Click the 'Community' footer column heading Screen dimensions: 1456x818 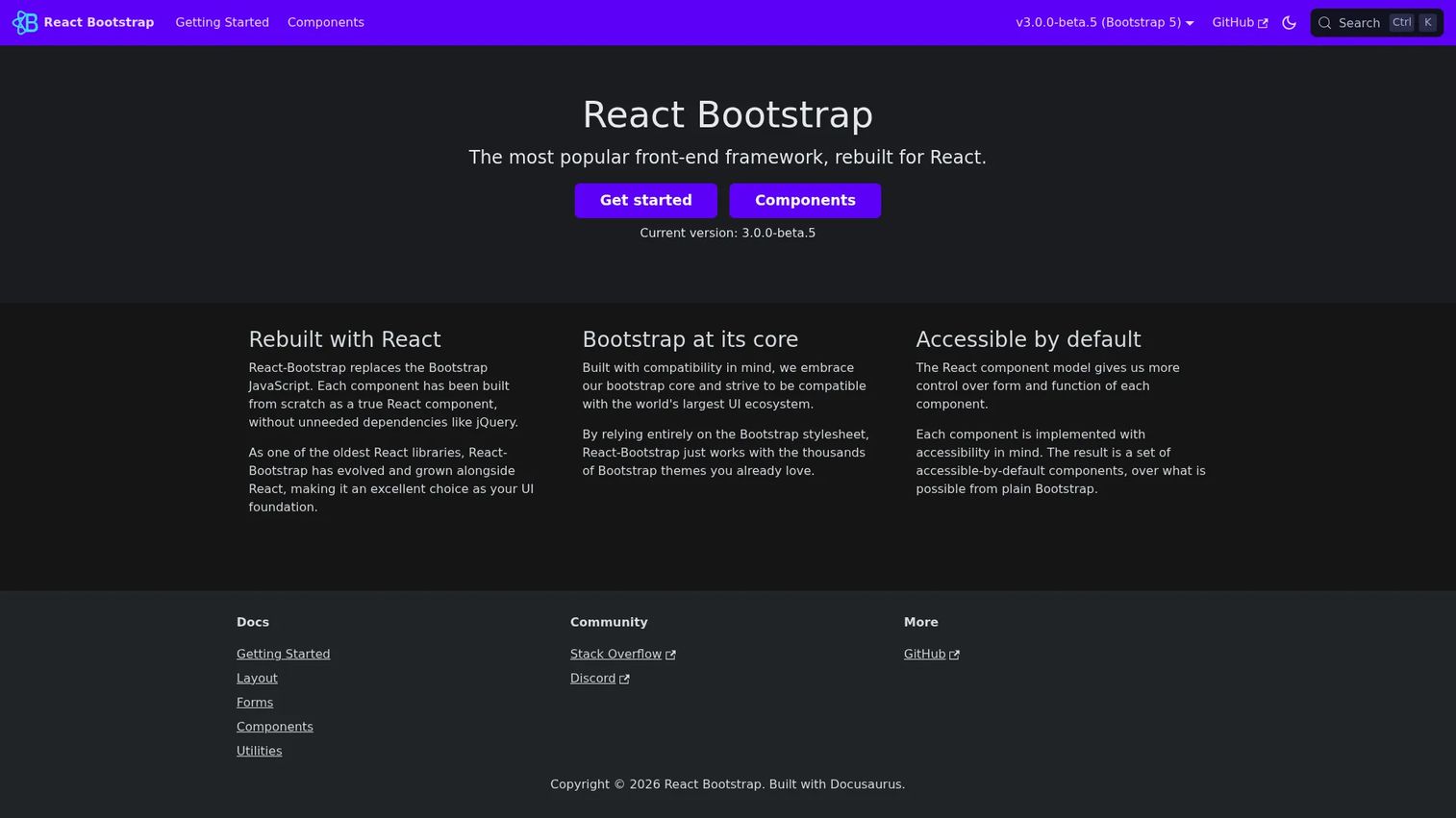(609, 623)
